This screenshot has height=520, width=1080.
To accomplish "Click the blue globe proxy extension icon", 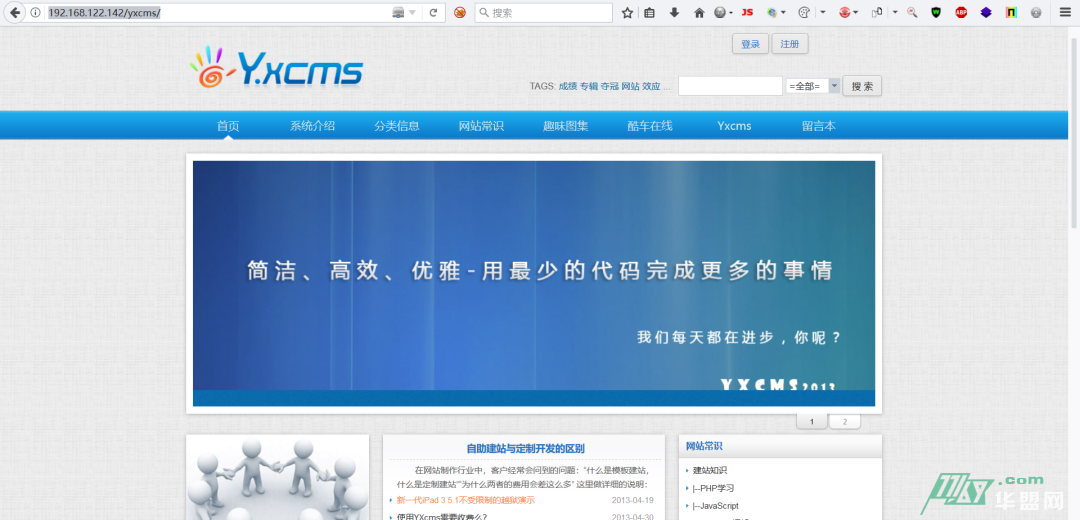I will point(771,12).
